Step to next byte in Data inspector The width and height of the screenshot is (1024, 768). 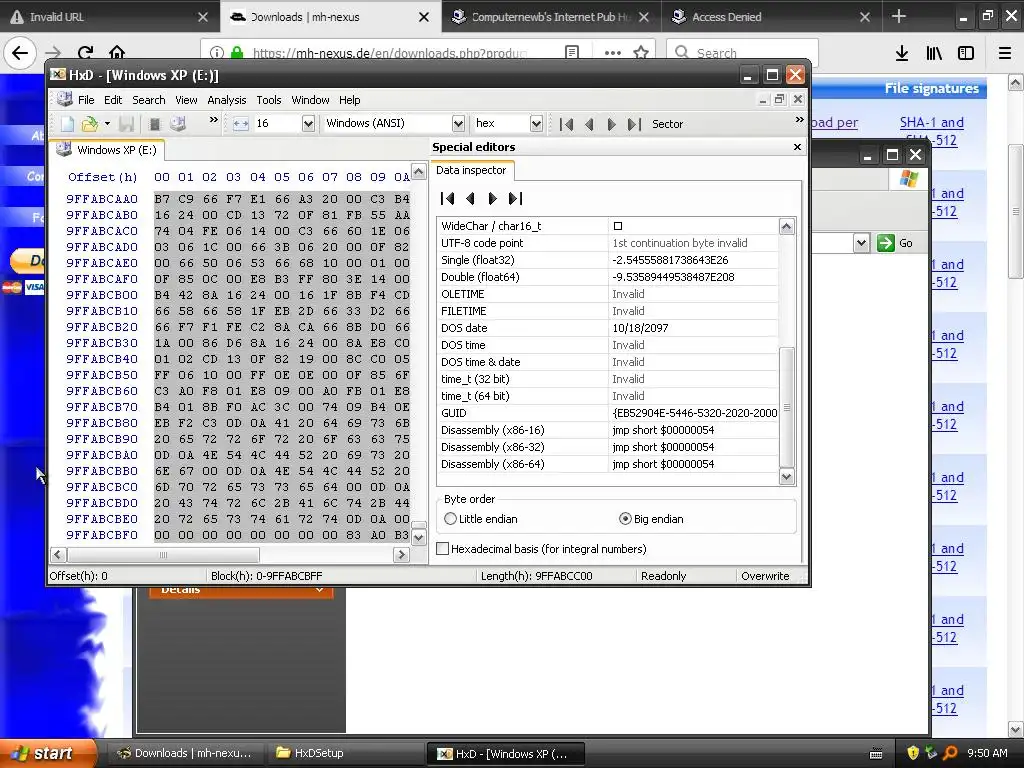(x=492, y=199)
